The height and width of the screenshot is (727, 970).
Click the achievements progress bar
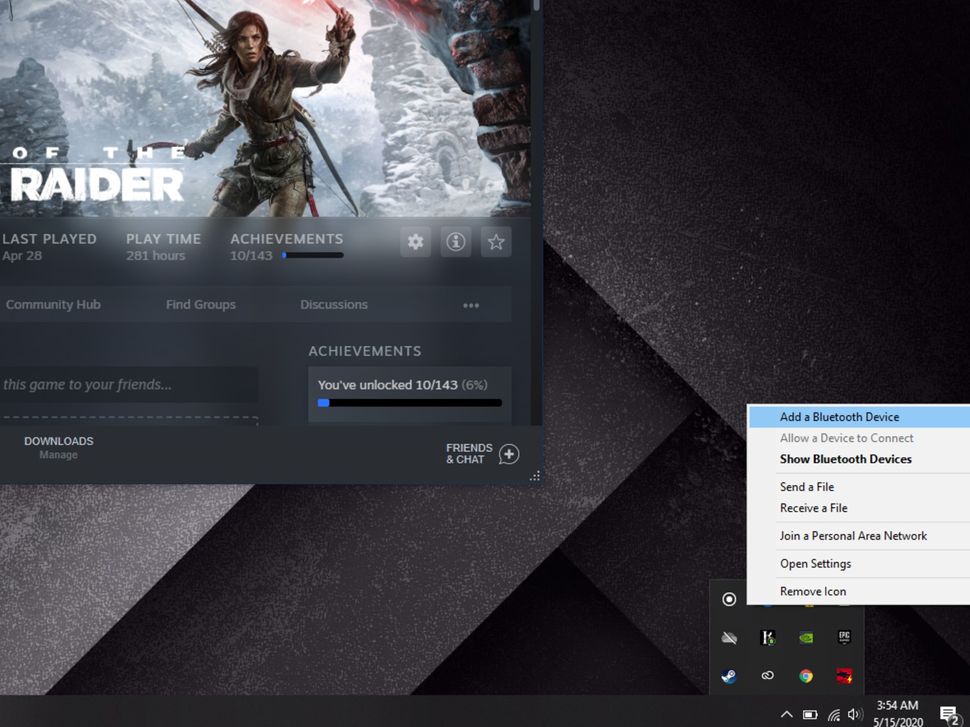(410, 403)
